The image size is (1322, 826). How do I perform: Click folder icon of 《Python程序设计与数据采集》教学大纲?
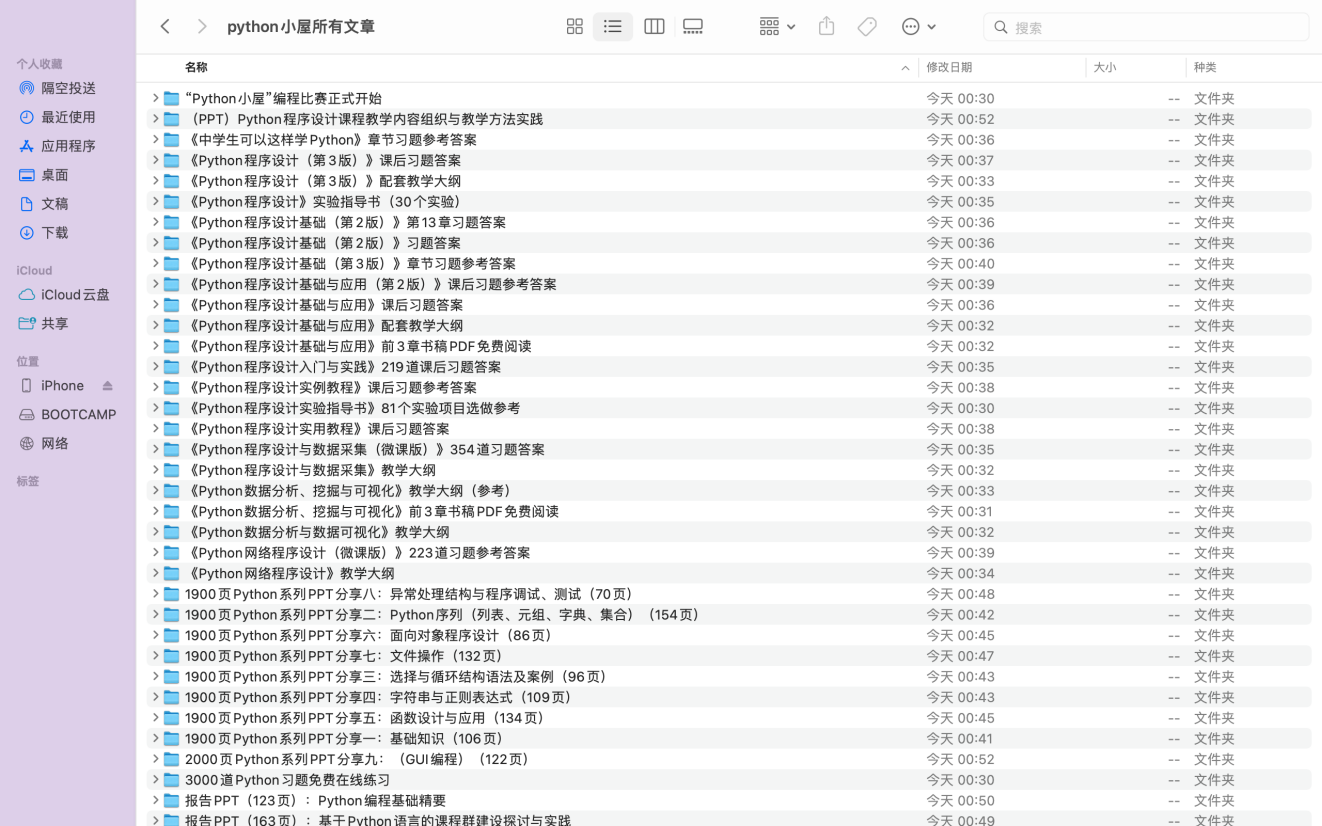[x=172, y=470]
